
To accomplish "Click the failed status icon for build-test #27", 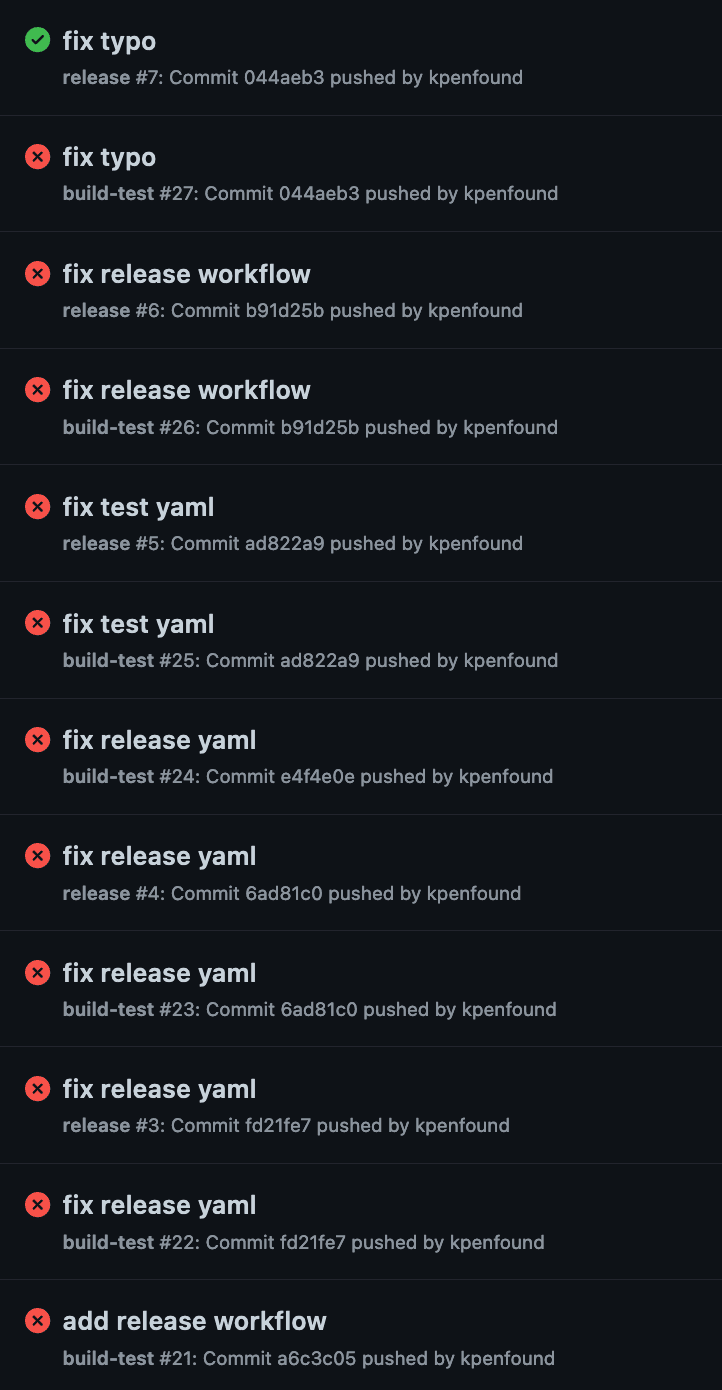I will [x=37, y=157].
